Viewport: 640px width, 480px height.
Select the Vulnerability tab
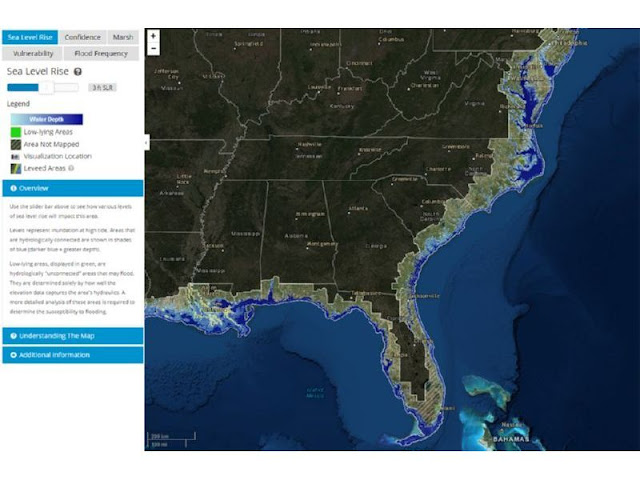(33, 53)
